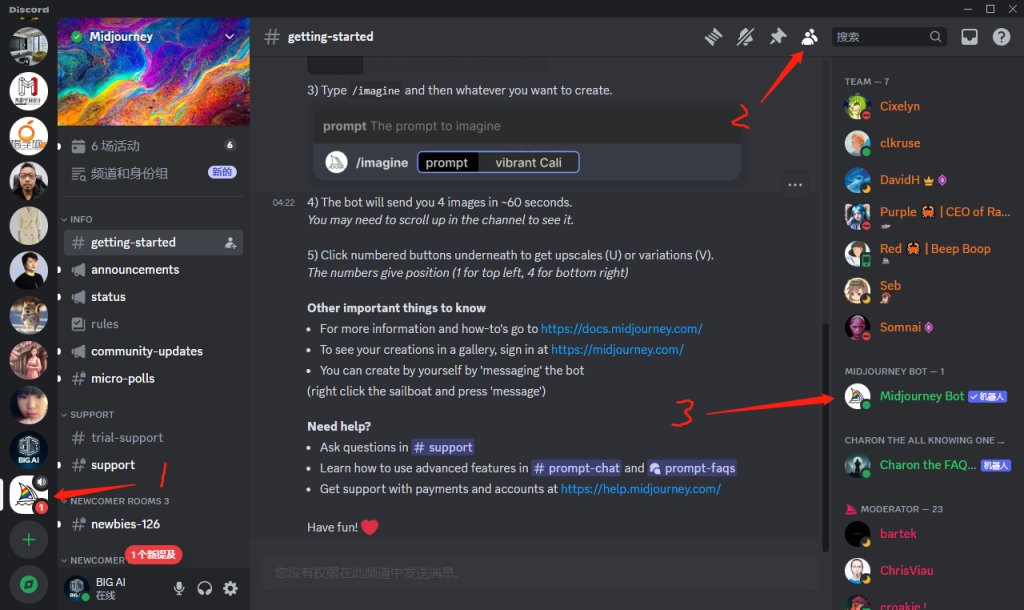Mute the microphone in user panel

pyautogui.click(x=179, y=588)
